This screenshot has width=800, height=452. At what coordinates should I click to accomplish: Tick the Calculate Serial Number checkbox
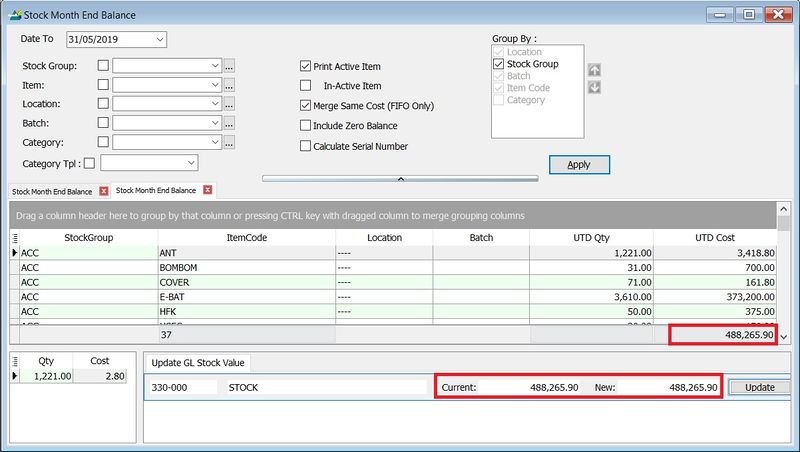click(x=306, y=146)
